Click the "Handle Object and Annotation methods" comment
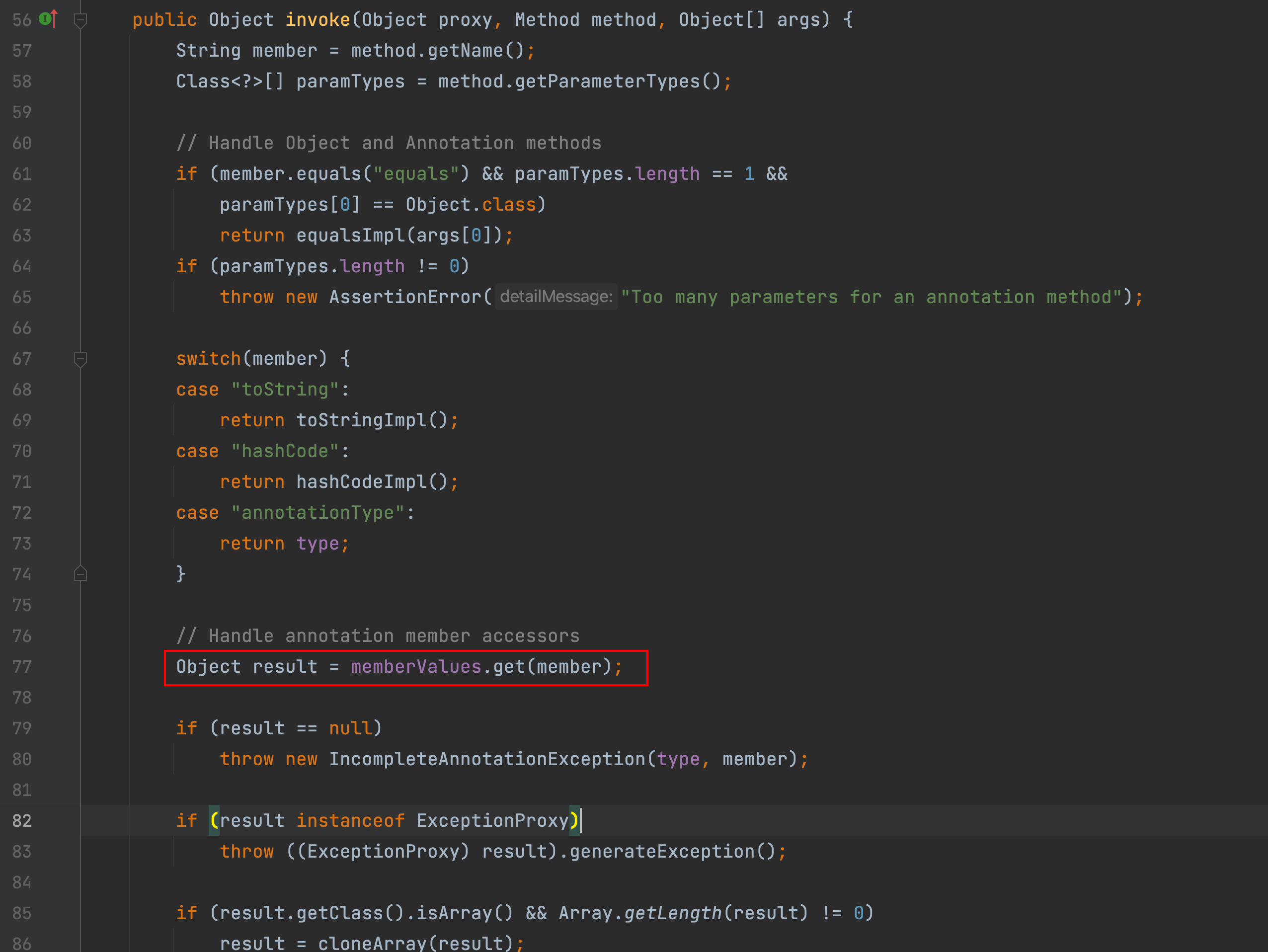1268x952 pixels. point(389,143)
